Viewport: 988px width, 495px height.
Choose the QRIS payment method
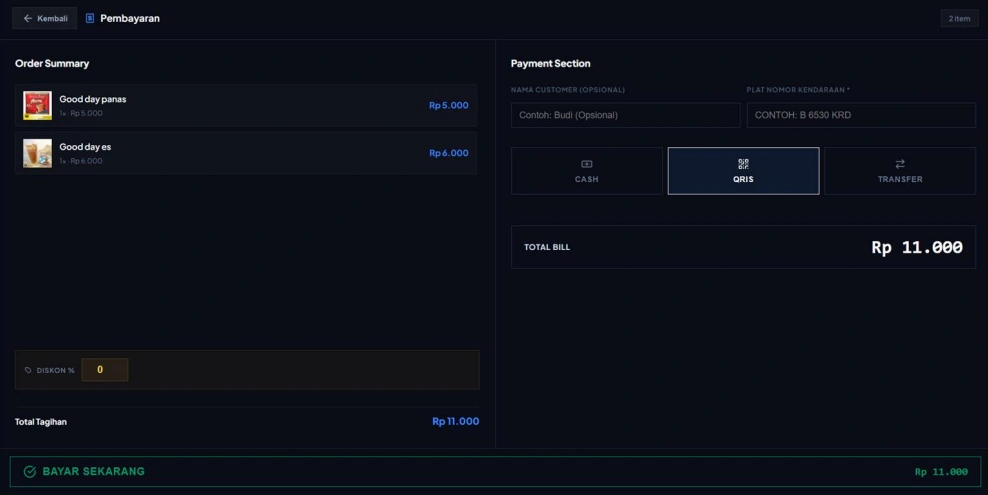tap(744, 171)
